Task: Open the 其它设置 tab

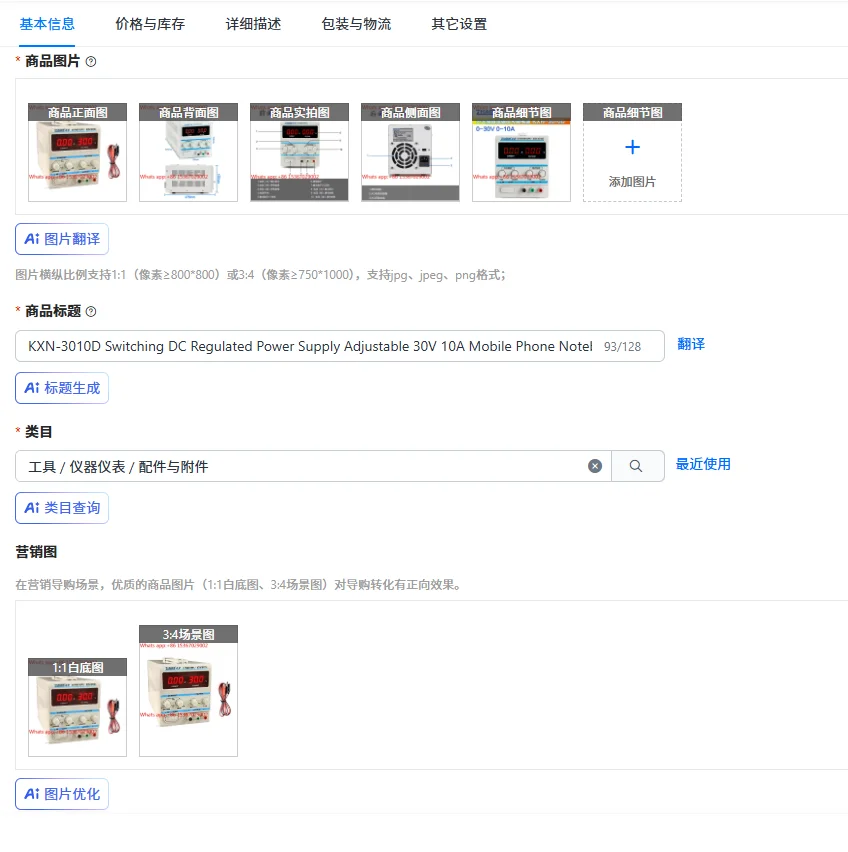Action: (x=459, y=24)
